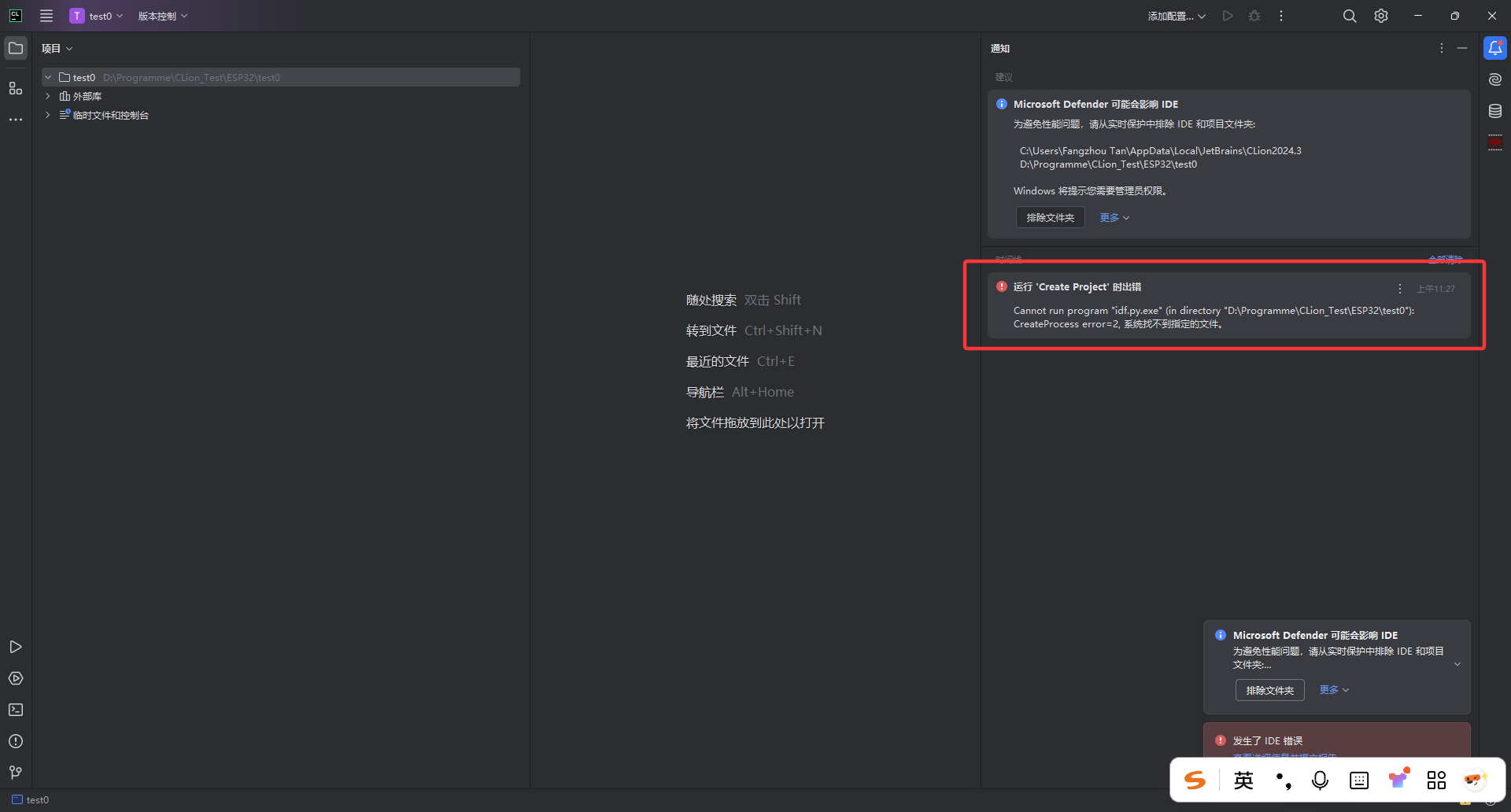Viewport: 1511px width, 812px height.
Task: Open the Run tool window in left sidebar
Action: (16, 647)
